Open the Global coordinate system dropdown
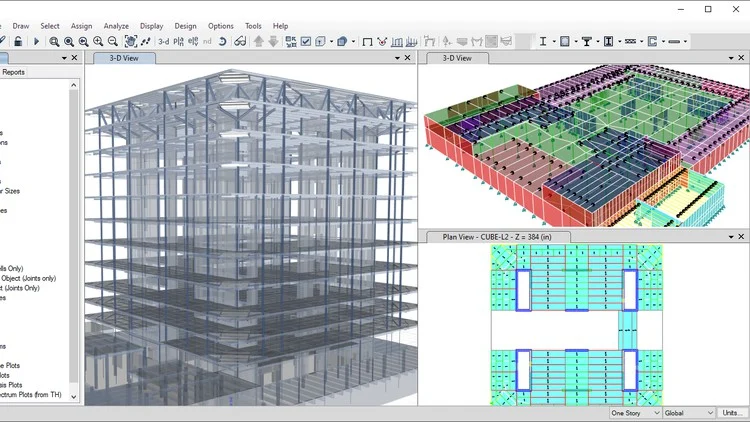750x422 pixels. click(689, 412)
